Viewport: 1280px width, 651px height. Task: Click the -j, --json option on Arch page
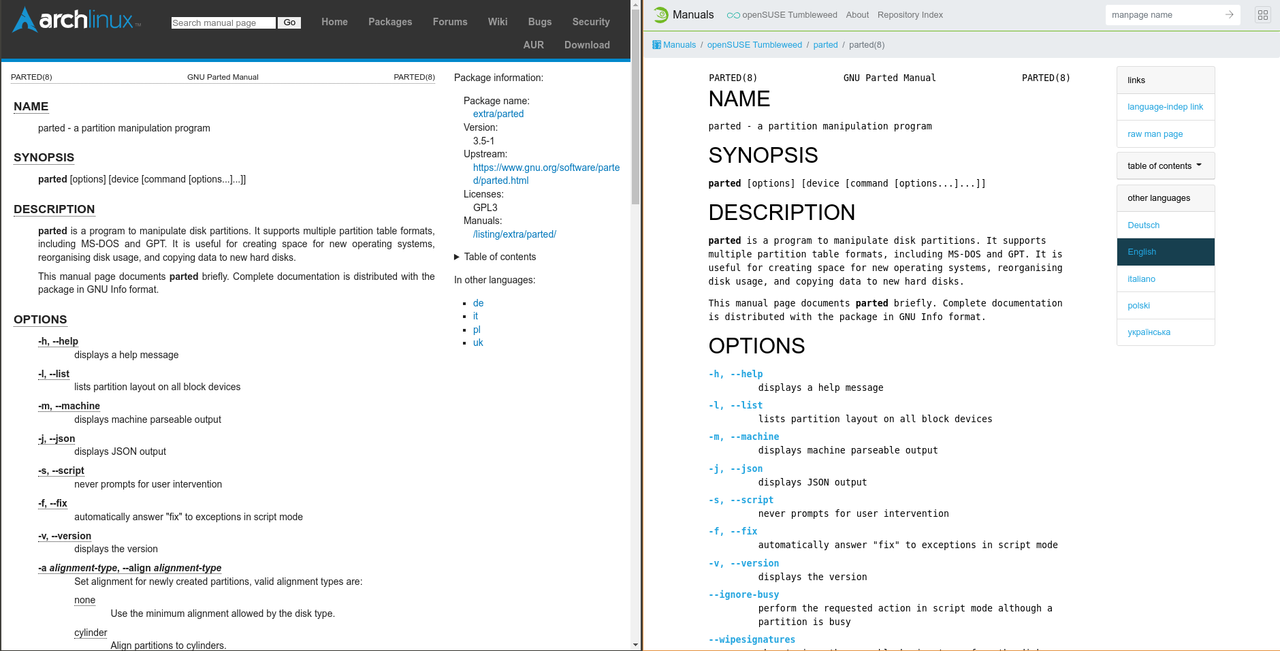(x=57, y=439)
